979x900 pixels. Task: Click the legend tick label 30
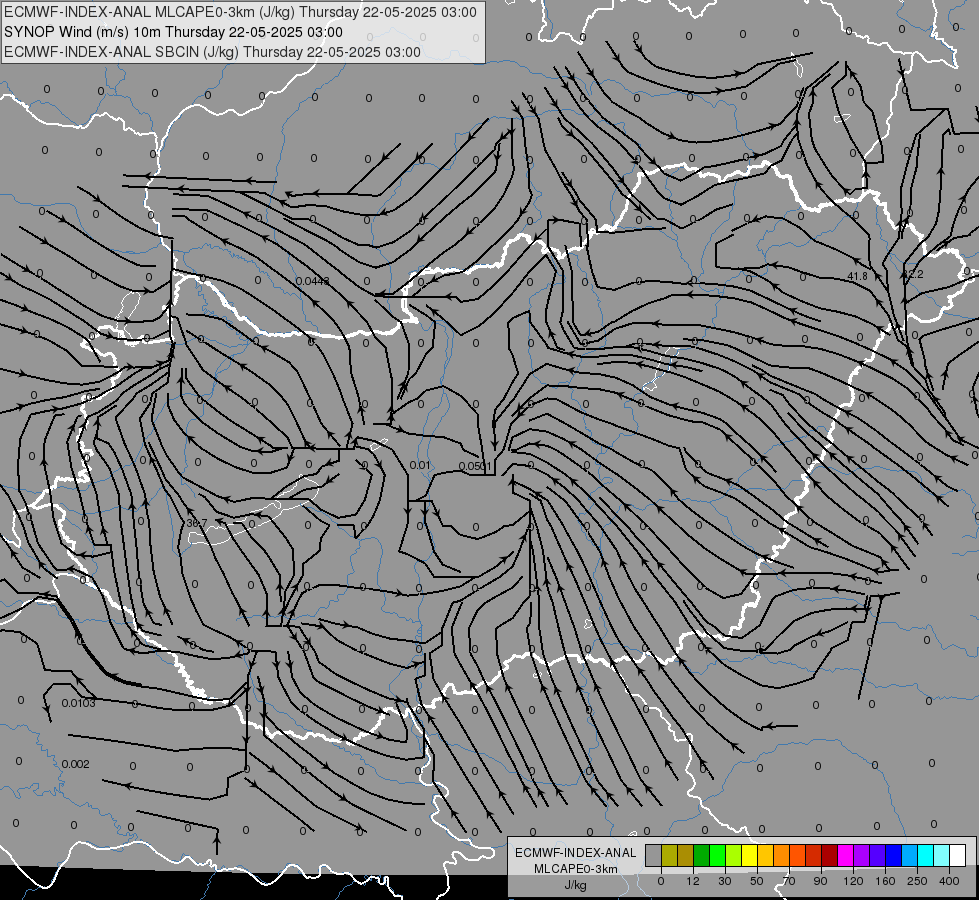pos(725,881)
